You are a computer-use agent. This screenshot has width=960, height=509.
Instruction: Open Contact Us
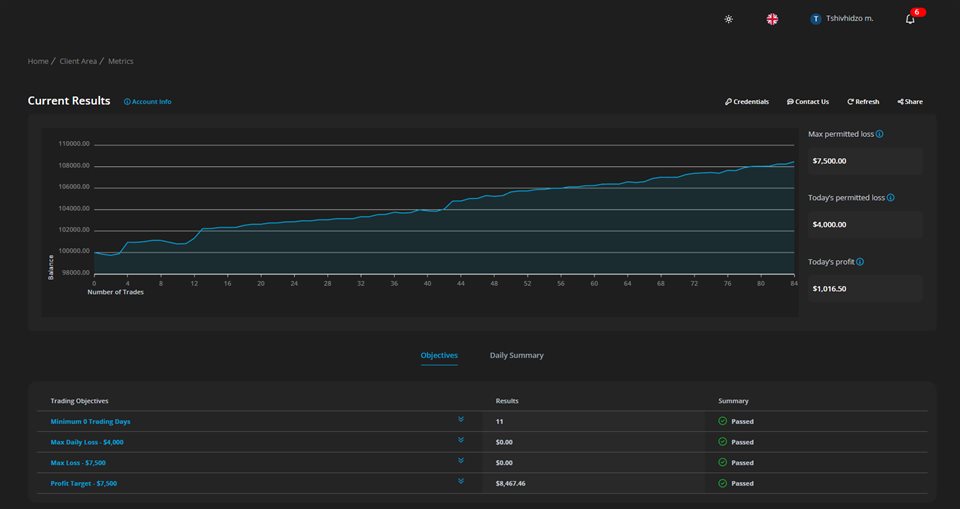tap(808, 102)
